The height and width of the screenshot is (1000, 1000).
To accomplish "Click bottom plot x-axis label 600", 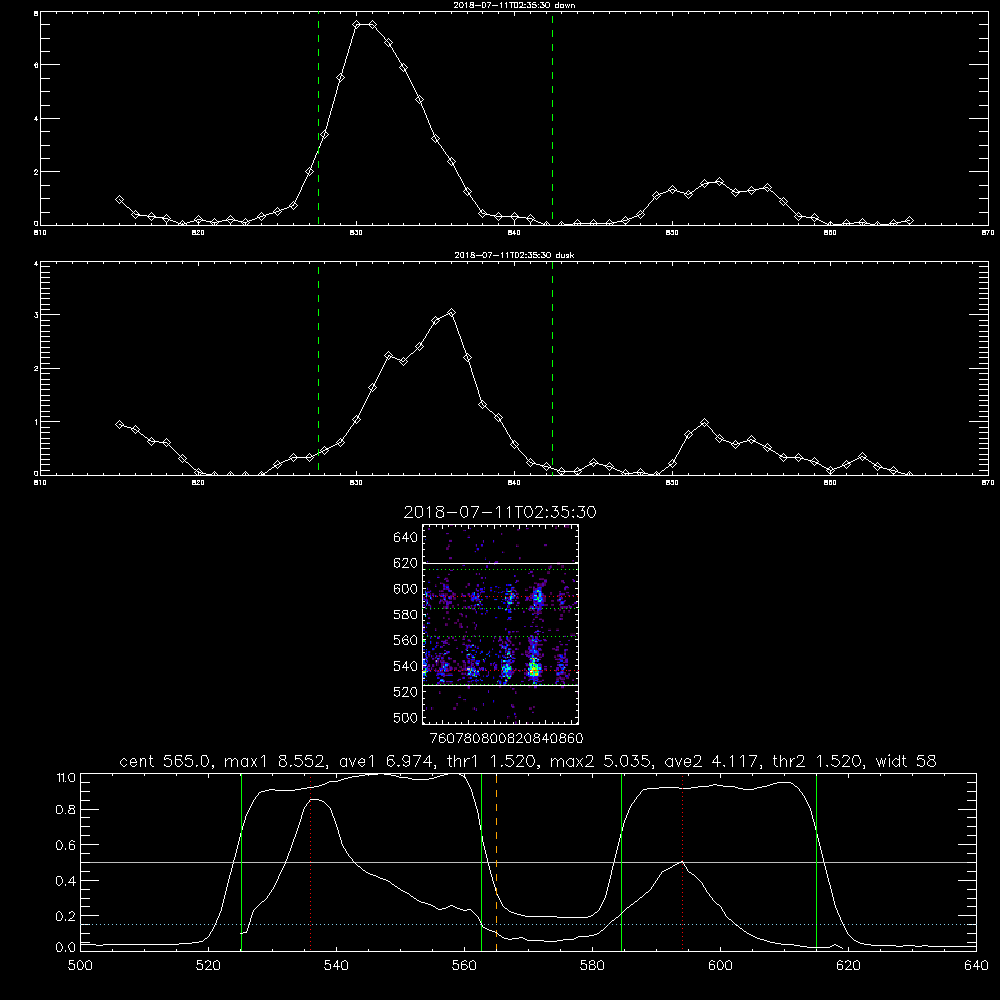I will coord(720,966).
